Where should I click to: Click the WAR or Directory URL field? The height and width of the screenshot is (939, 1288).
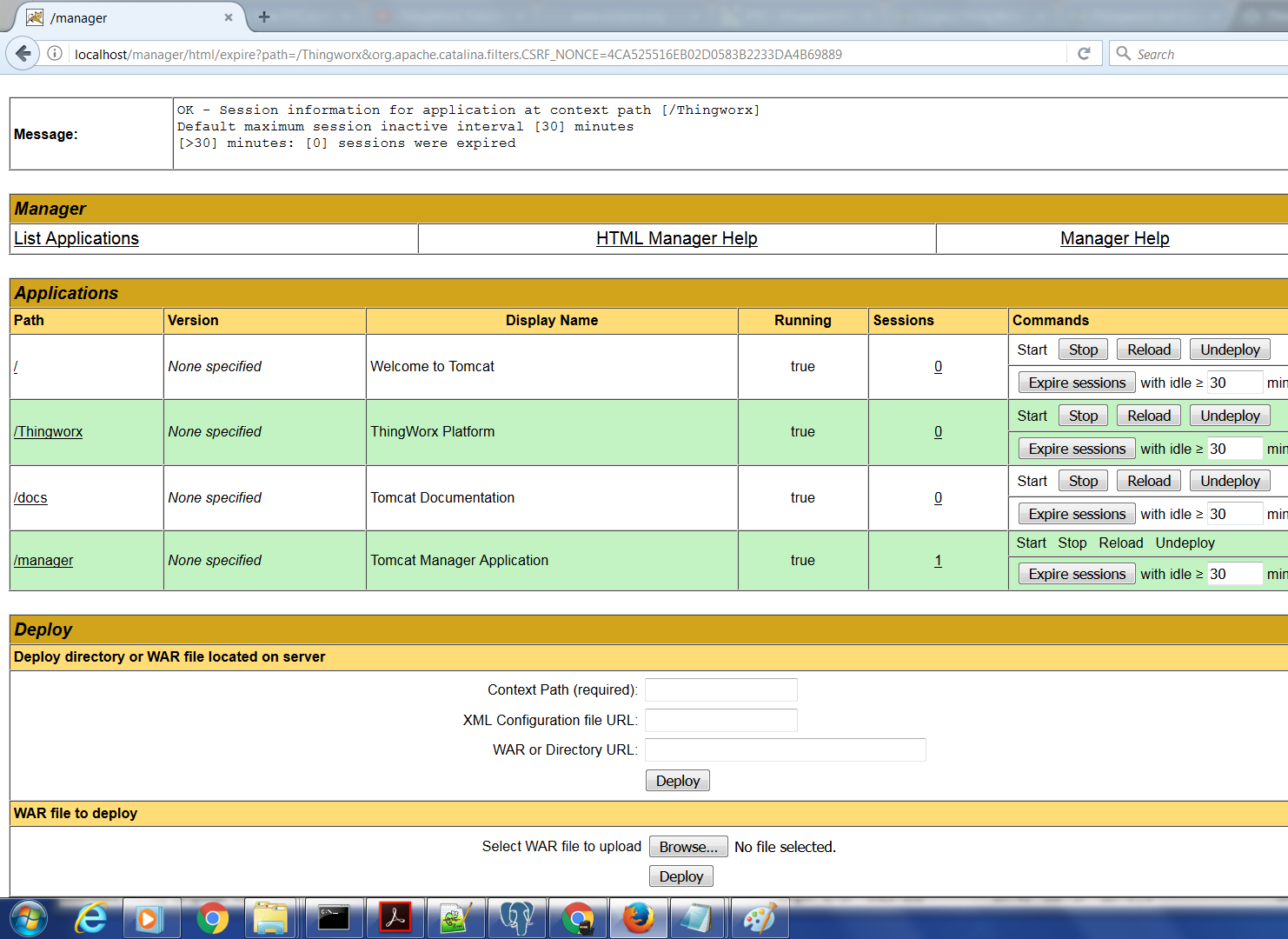(x=786, y=749)
